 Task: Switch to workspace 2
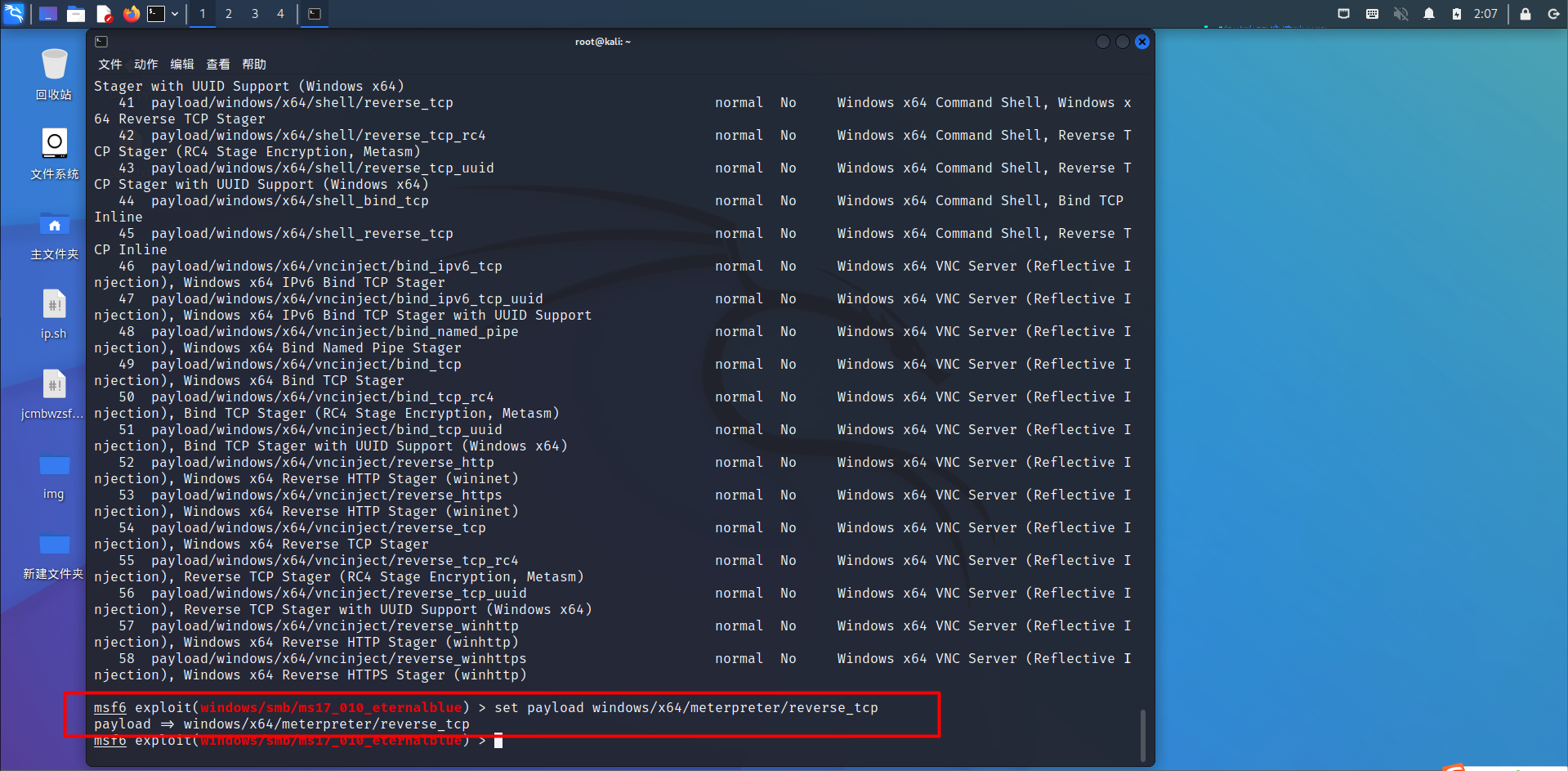(x=229, y=14)
